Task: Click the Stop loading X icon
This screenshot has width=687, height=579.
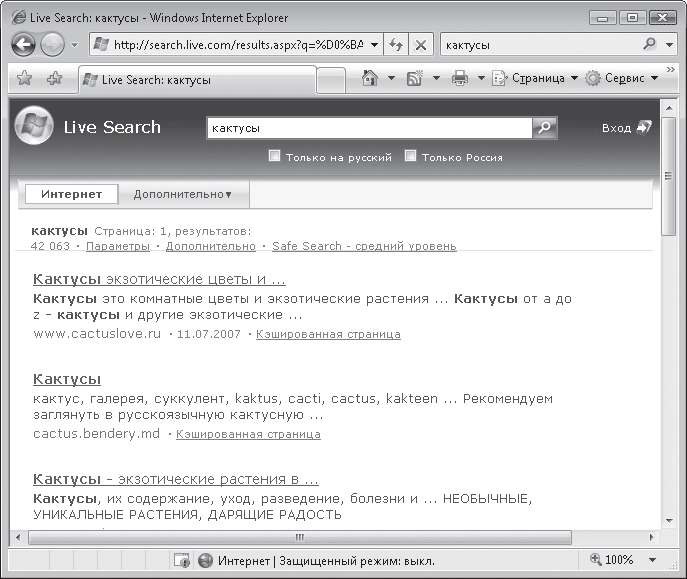Action: point(420,45)
